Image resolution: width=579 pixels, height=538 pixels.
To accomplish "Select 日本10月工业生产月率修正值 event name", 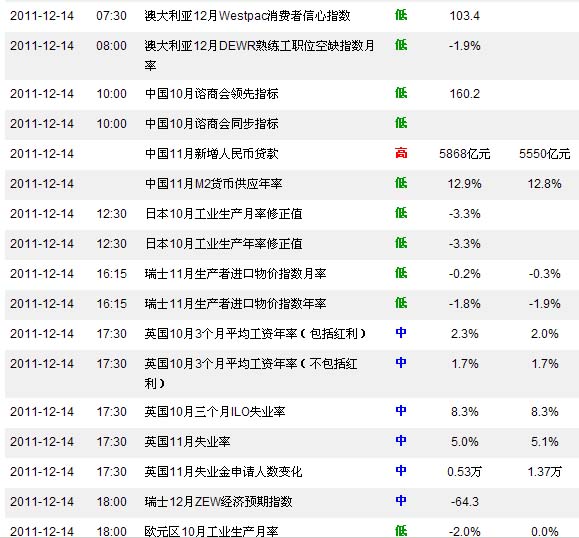I will [x=224, y=213].
